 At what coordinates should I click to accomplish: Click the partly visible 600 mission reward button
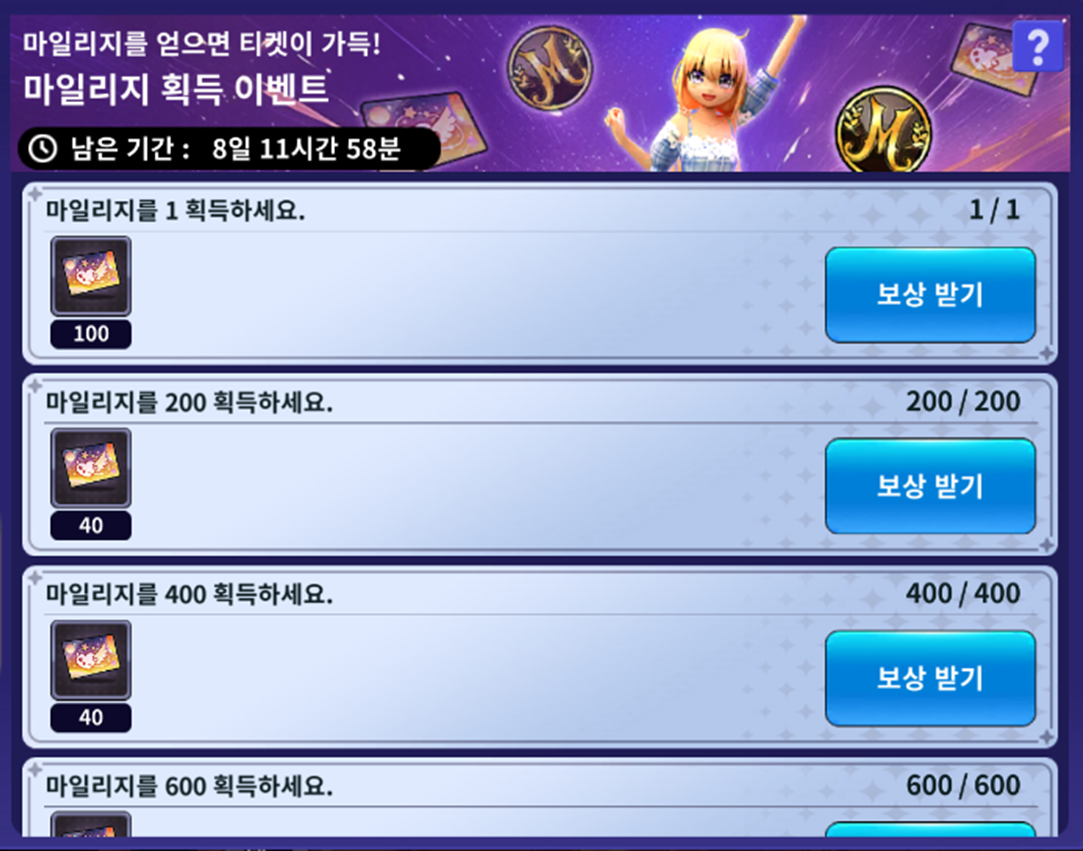930,830
